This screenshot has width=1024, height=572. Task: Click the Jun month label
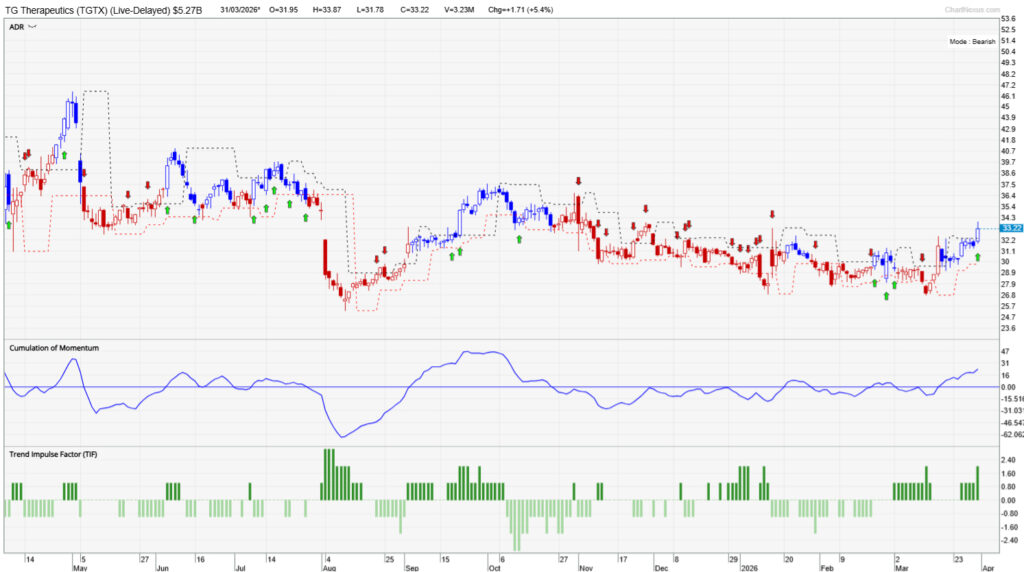[162, 568]
